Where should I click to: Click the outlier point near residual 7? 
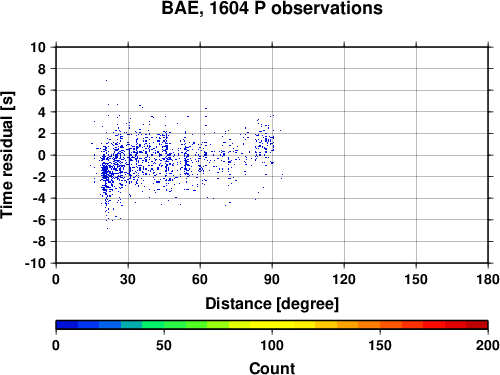tap(106, 80)
